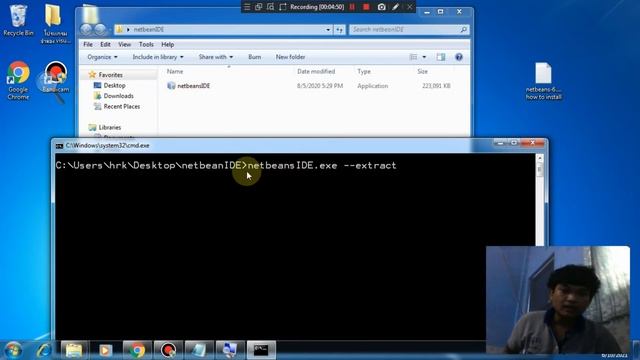The image size is (640, 360).
Task: Sort files by the Date modified column
Action: pos(316,71)
